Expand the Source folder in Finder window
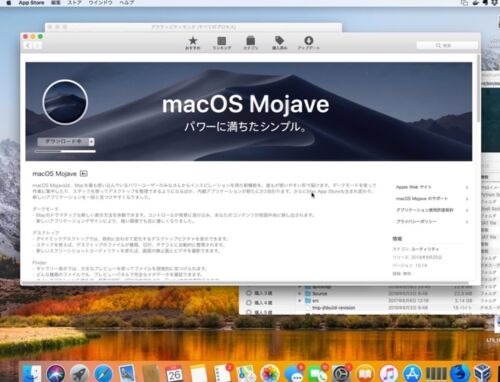Viewport: 500px width, 382px height. point(300,294)
